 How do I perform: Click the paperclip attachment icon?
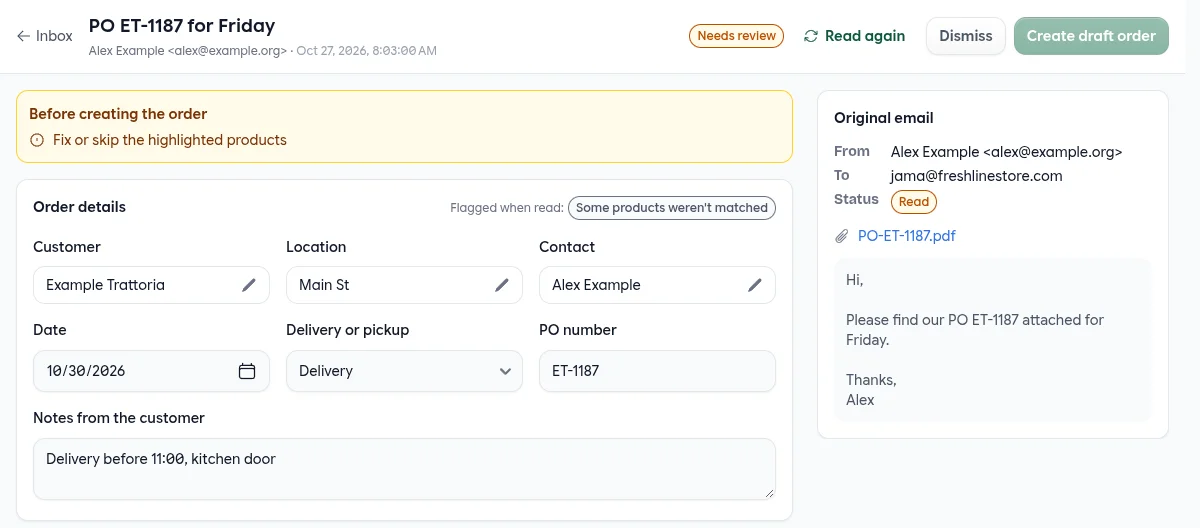[842, 236]
